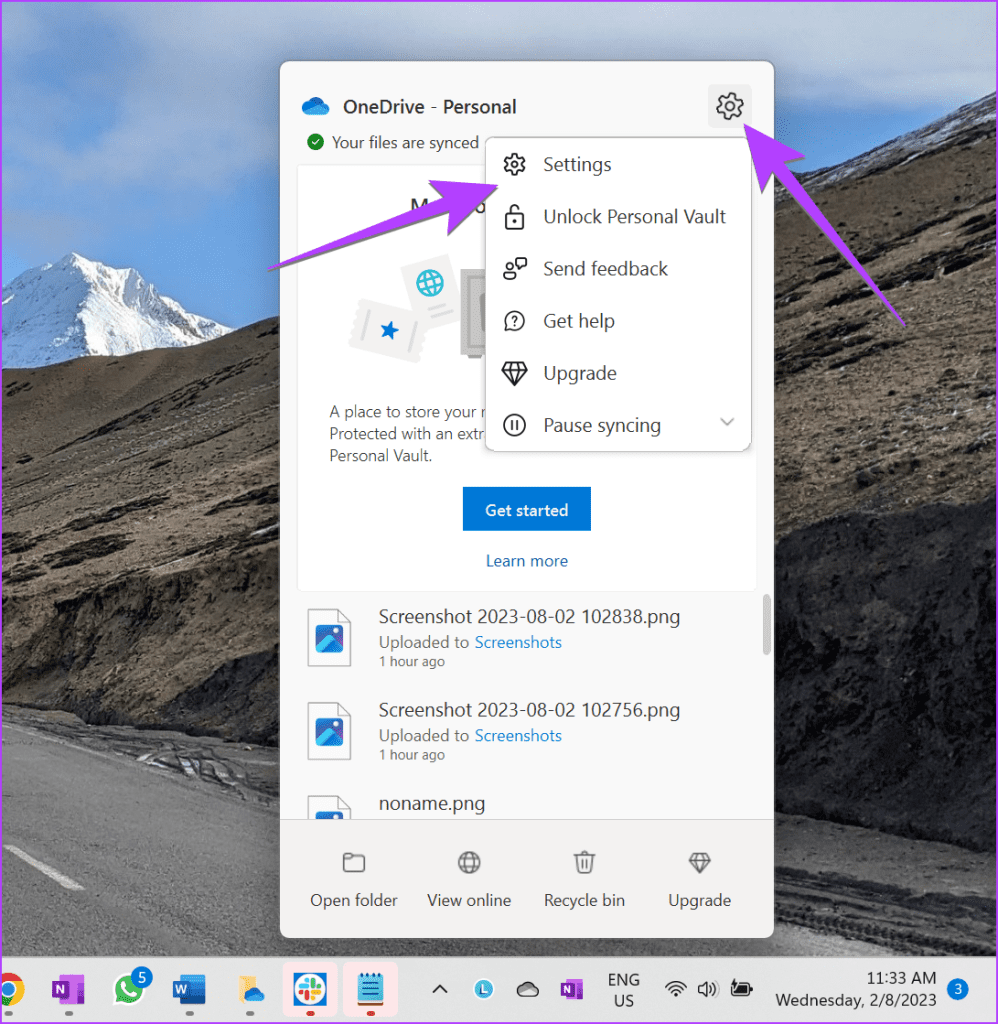Open the Wi-Fi network tray icon
998x1024 pixels.
tap(675, 989)
